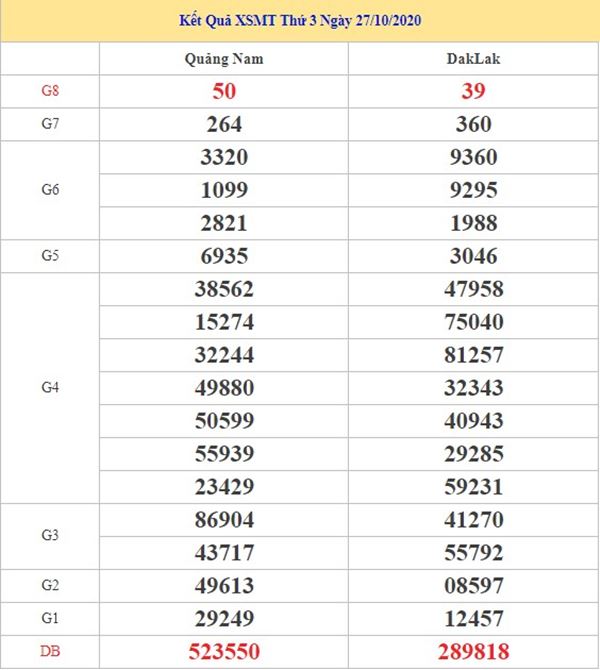Viewport: 600px width, 670px height.
Task: Select the G7 result 264
Action: point(224,124)
